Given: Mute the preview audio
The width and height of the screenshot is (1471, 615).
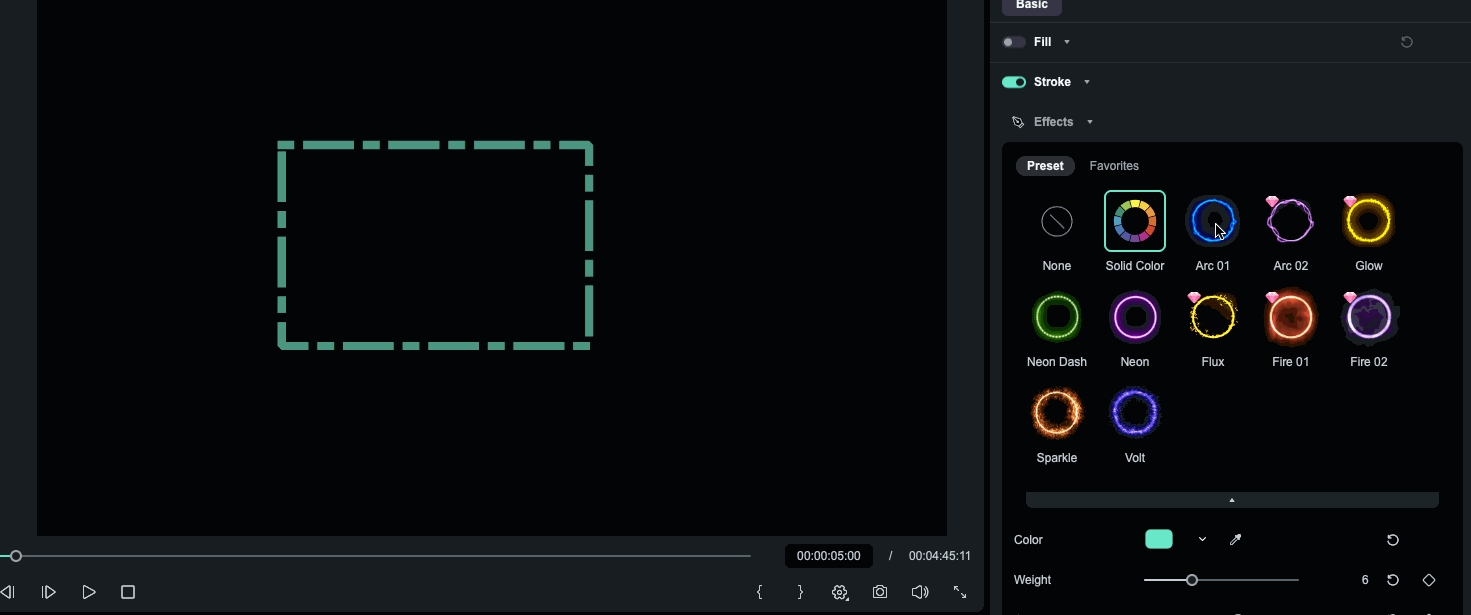Looking at the screenshot, I should 919,591.
